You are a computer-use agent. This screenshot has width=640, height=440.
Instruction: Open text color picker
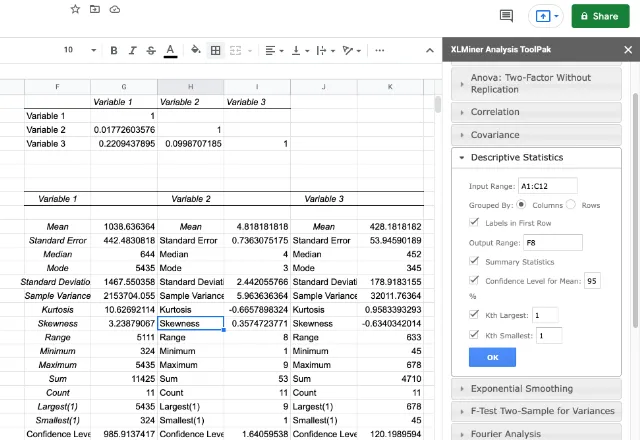point(170,51)
